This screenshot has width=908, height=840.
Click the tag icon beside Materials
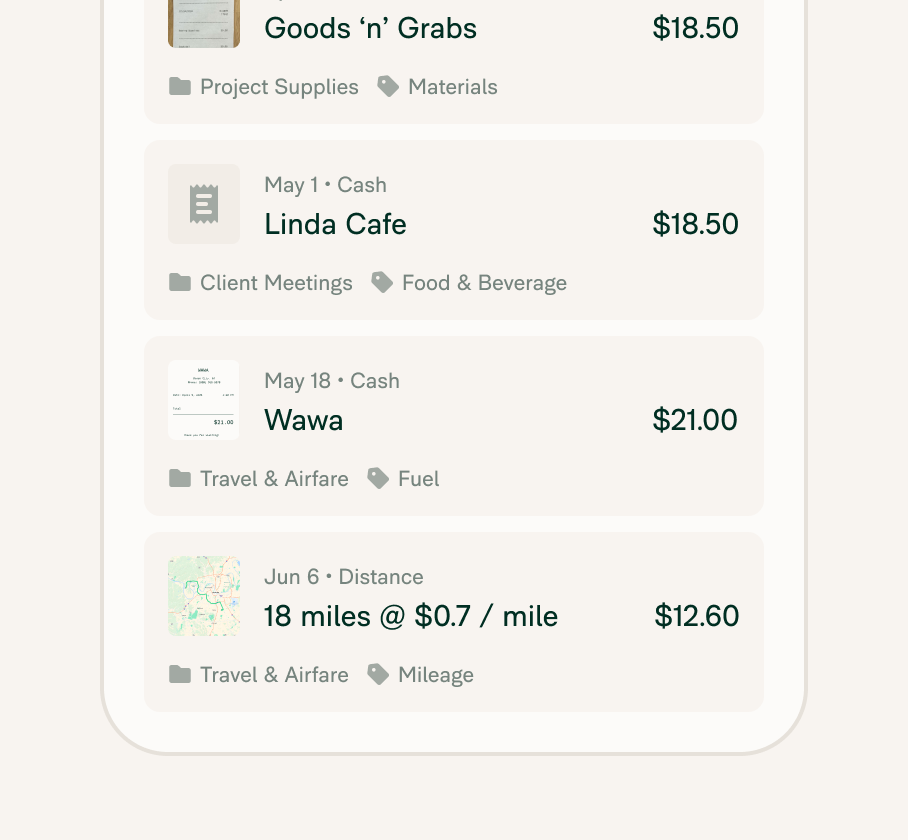388,87
